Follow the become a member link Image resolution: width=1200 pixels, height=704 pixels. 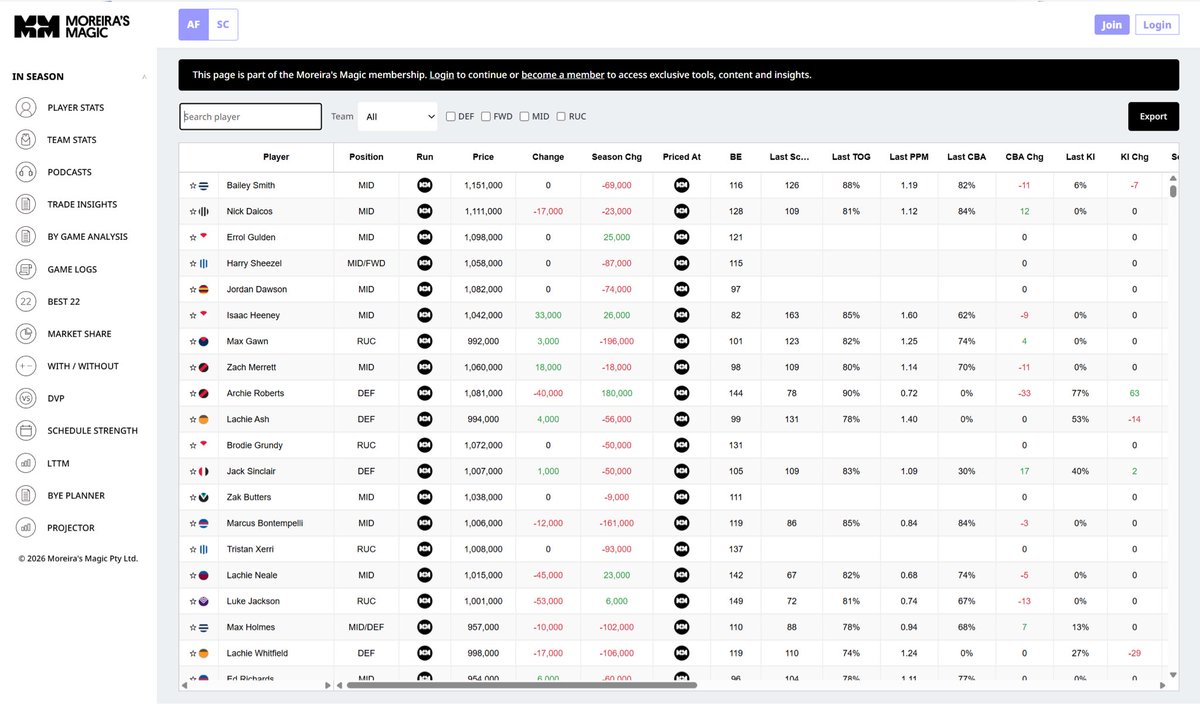coord(562,75)
